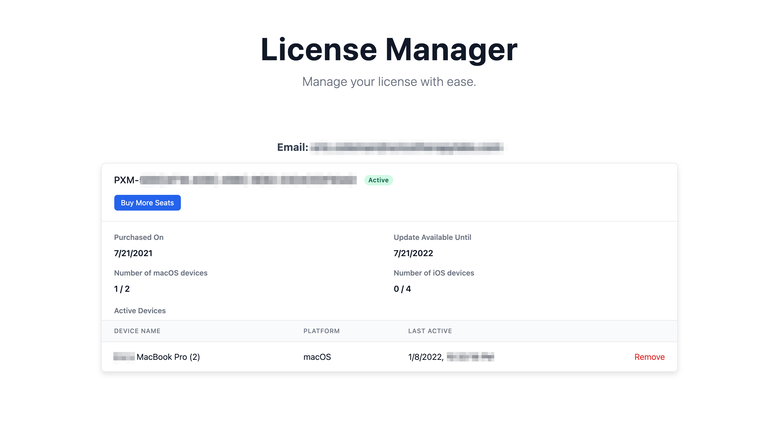Click the Number of macOS devices label
Image resolution: width=768 pixels, height=440 pixels.
pos(161,273)
